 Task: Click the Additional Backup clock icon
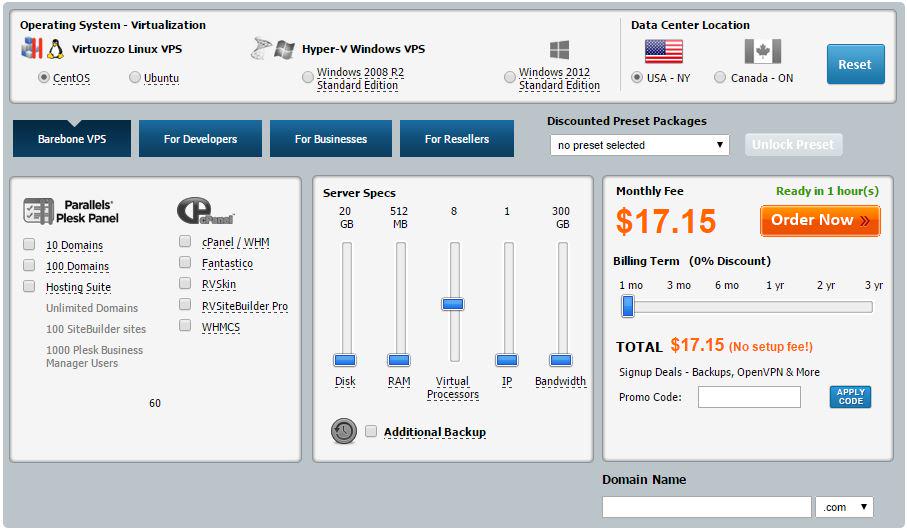pos(344,431)
